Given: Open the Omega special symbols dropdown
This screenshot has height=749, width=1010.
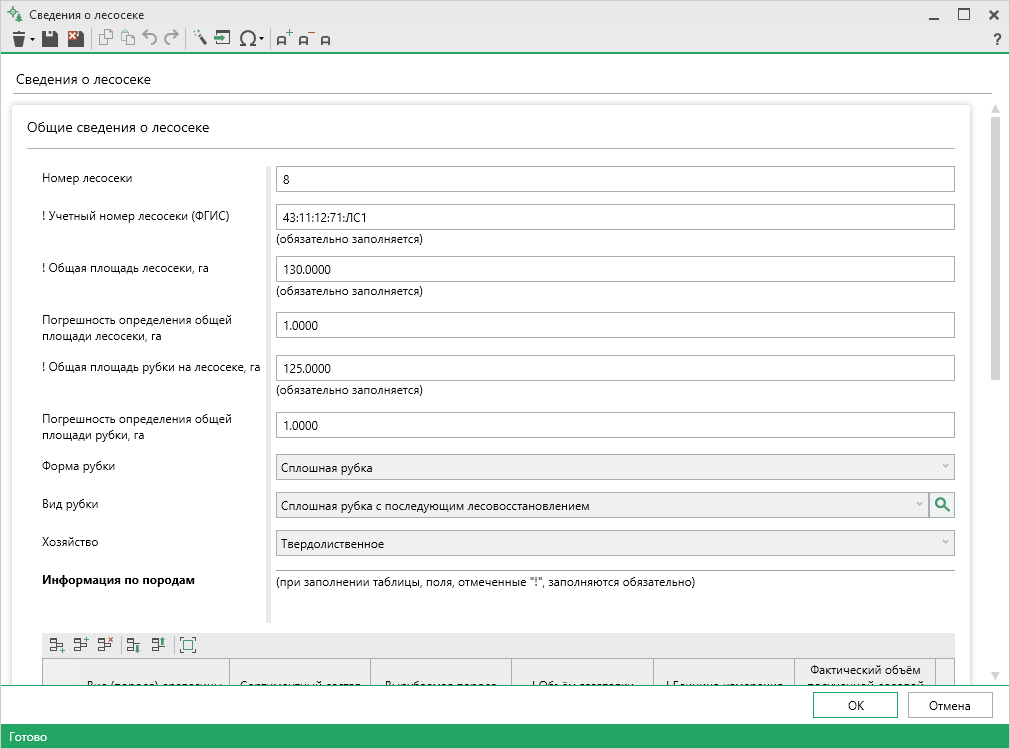Looking at the screenshot, I should 251,39.
